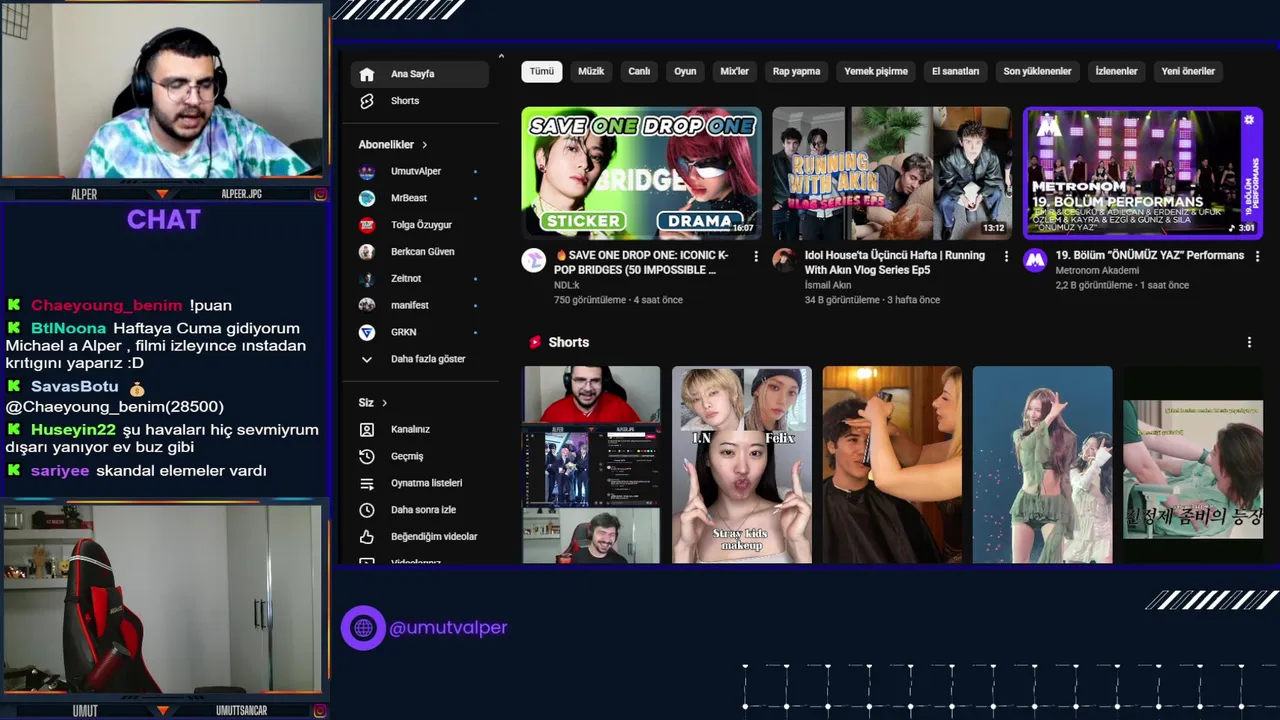This screenshot has height=720, width=1280.
Task: Click İsmail Akın channel avatar under video
Action: [x=785, y=261]
